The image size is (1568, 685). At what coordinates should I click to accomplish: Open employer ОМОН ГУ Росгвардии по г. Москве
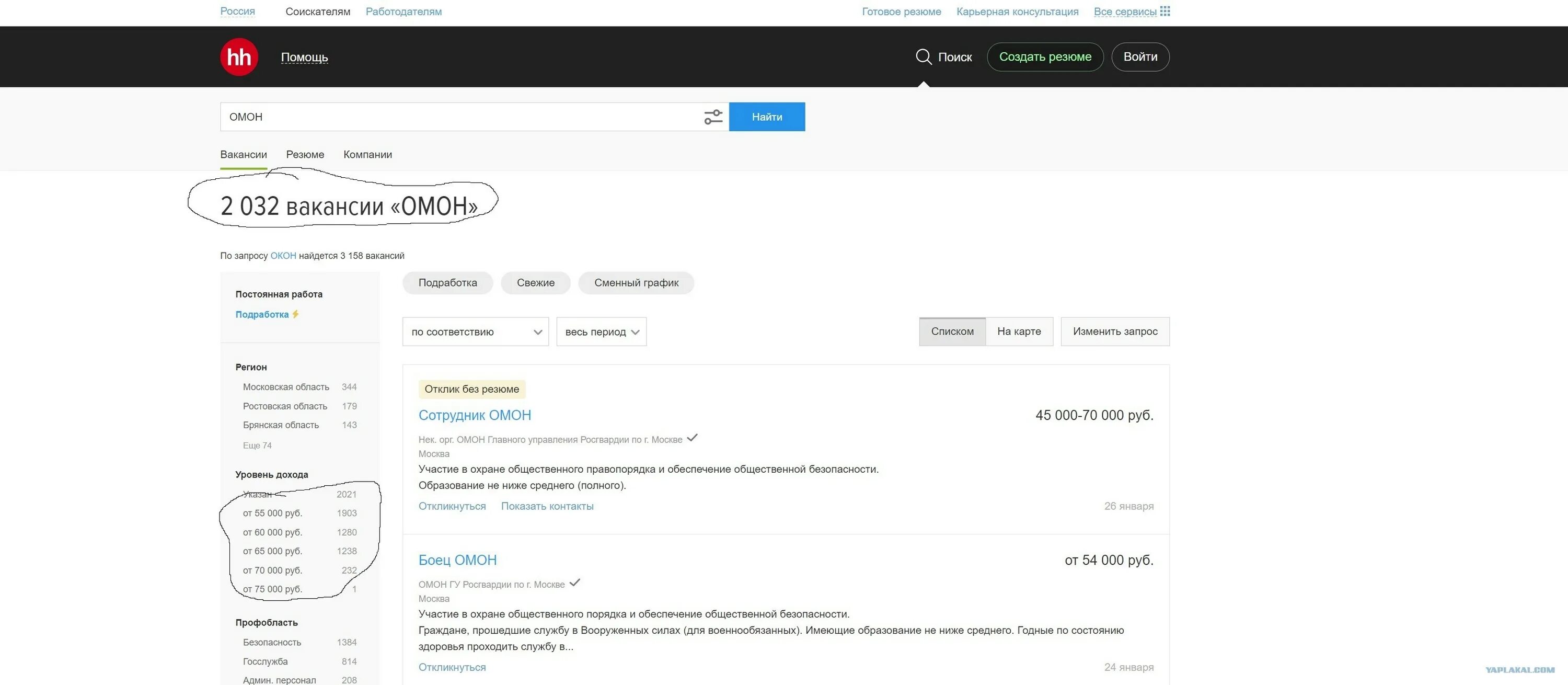(491, 585)
